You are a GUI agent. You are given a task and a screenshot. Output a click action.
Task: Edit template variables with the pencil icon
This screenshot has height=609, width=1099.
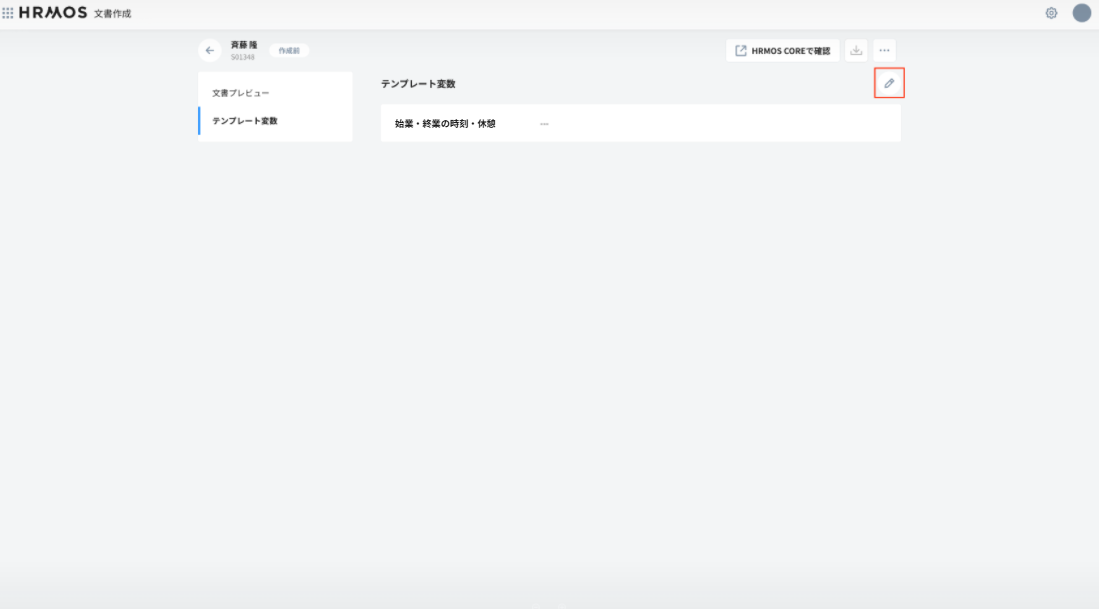coord(889,83)
